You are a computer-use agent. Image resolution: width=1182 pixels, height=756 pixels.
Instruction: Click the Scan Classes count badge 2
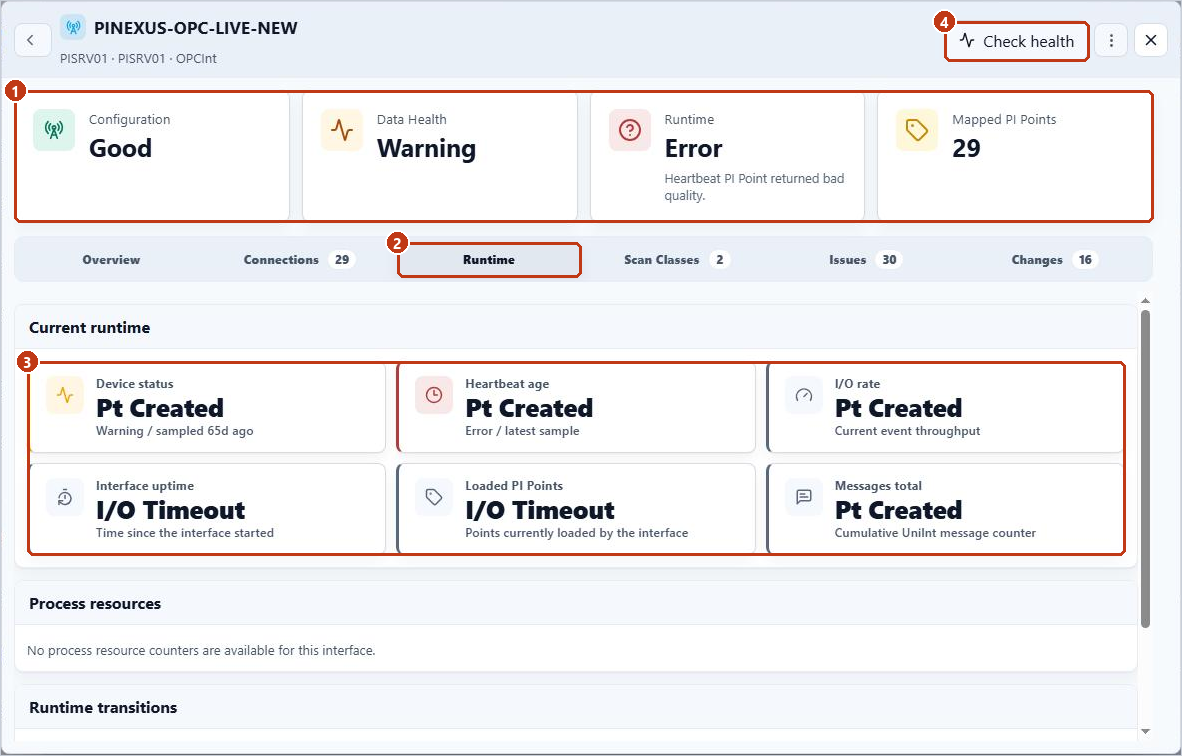click(x=720, y=260)
